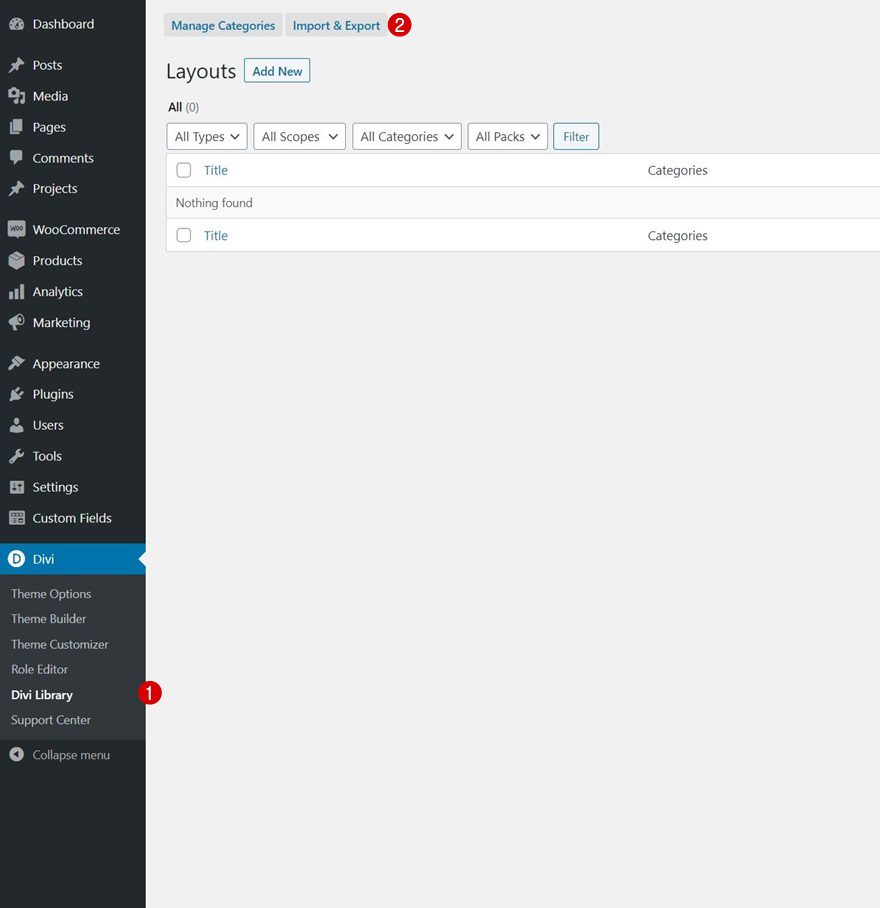Open the All Types dropdown
Viewport: 880px width, 908px height.
click(206, 136)
